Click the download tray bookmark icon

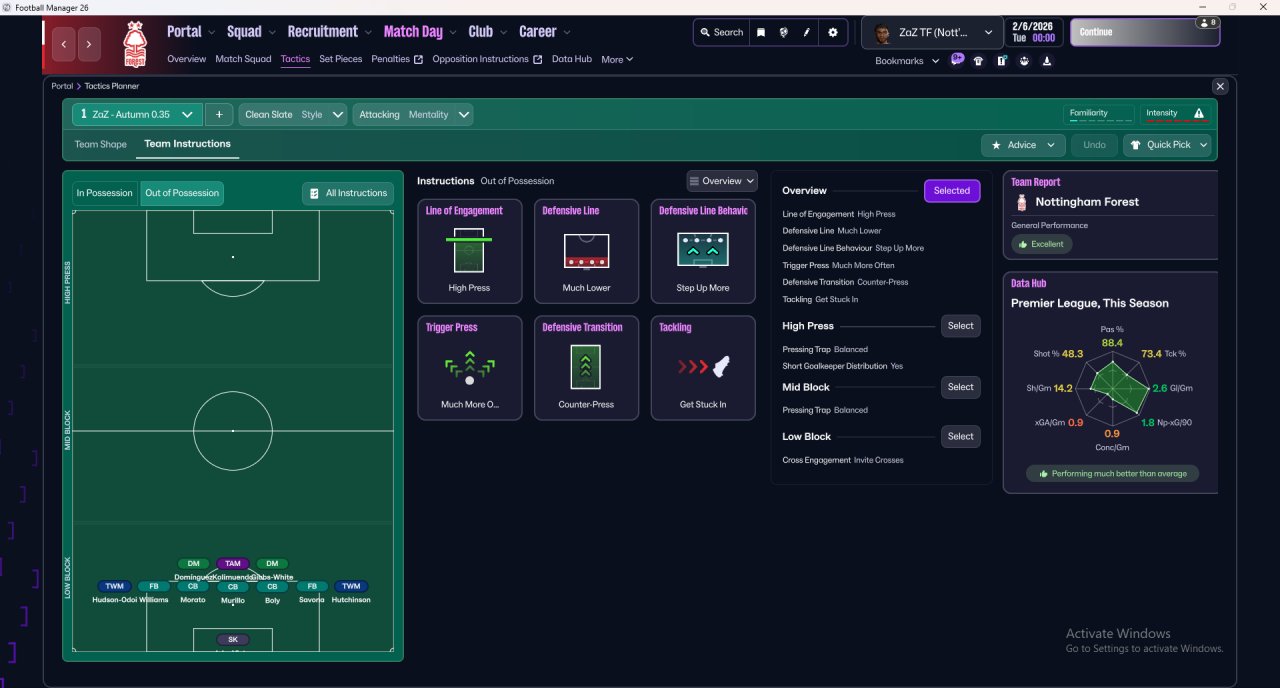(1047, 61)
